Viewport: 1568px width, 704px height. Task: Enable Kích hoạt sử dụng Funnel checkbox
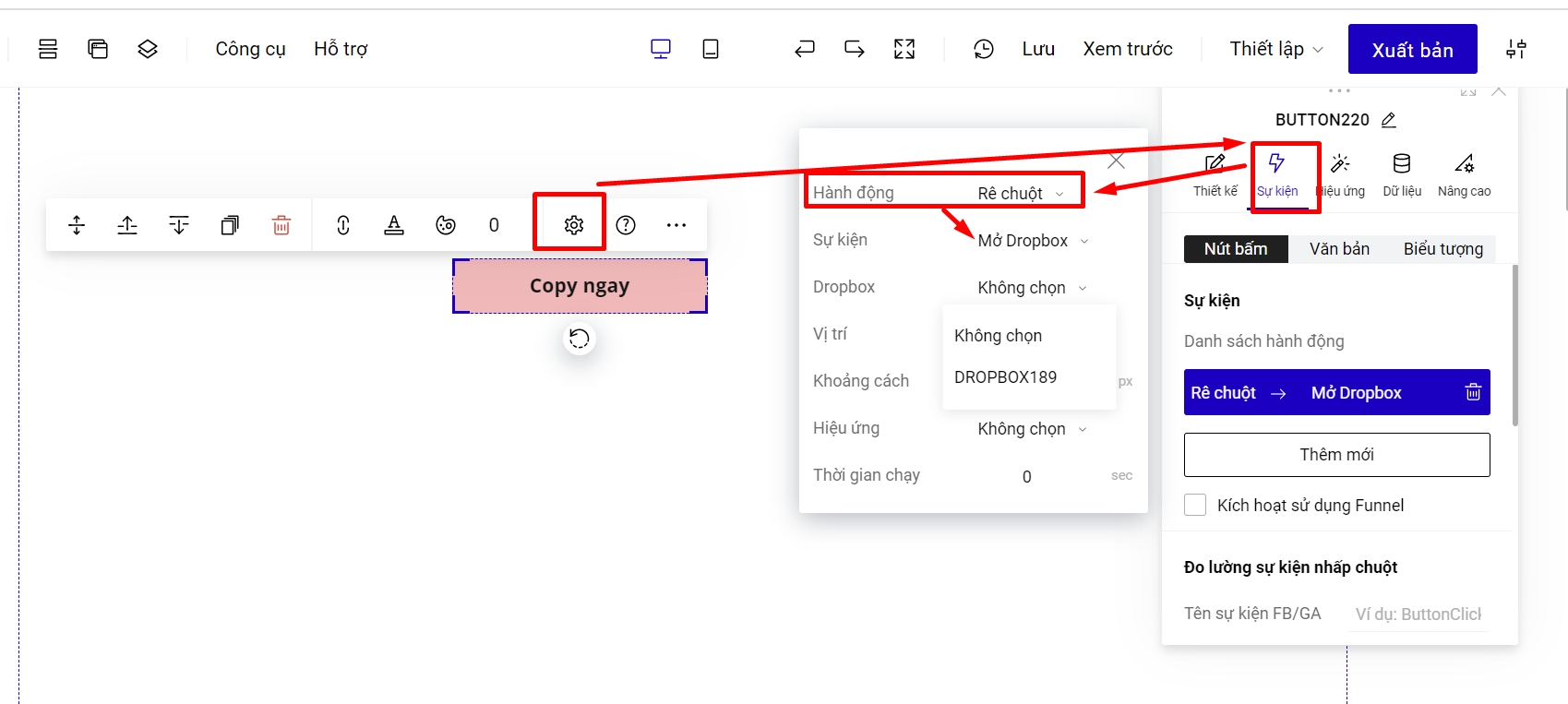pos(1195,505)
